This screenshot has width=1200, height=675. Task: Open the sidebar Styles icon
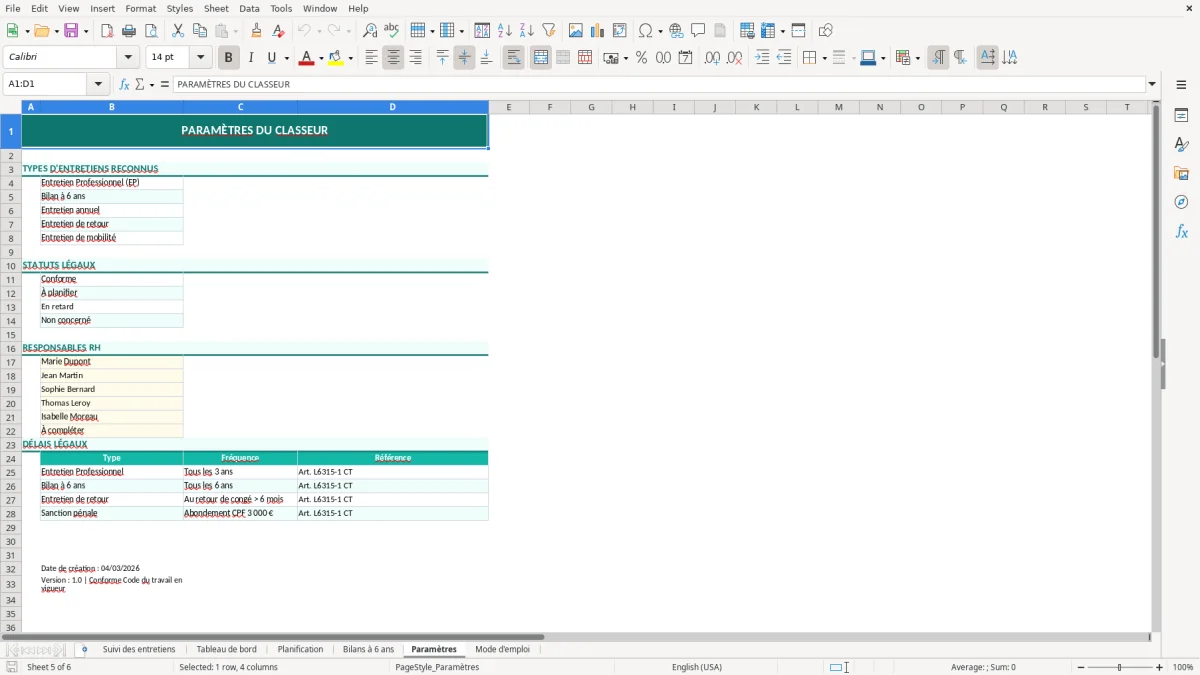1181,145
